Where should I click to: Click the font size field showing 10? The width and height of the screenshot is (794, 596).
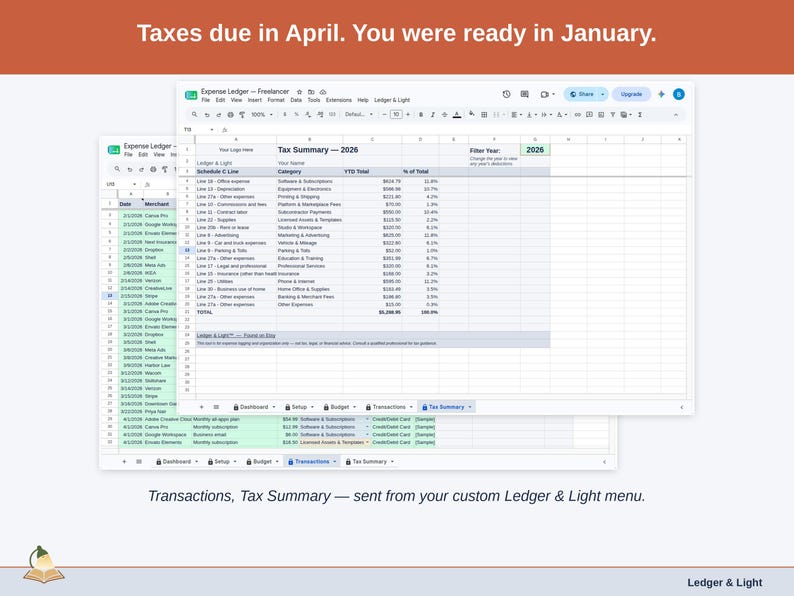coord(396,114)
